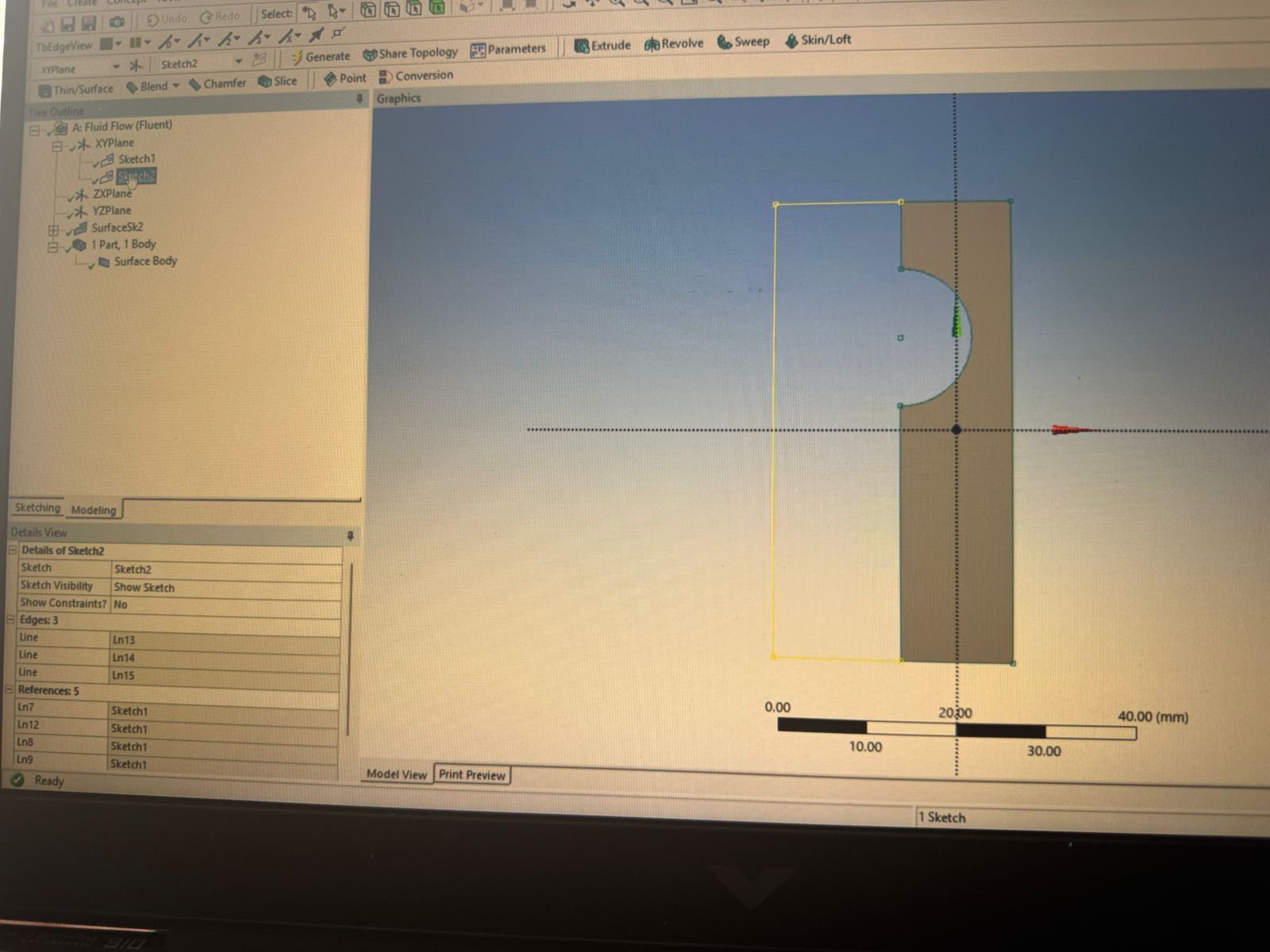This screenshot has width=1270, height=952.
Task: Open the TbEdgeView color box dropdown
Action: point(118,44)
